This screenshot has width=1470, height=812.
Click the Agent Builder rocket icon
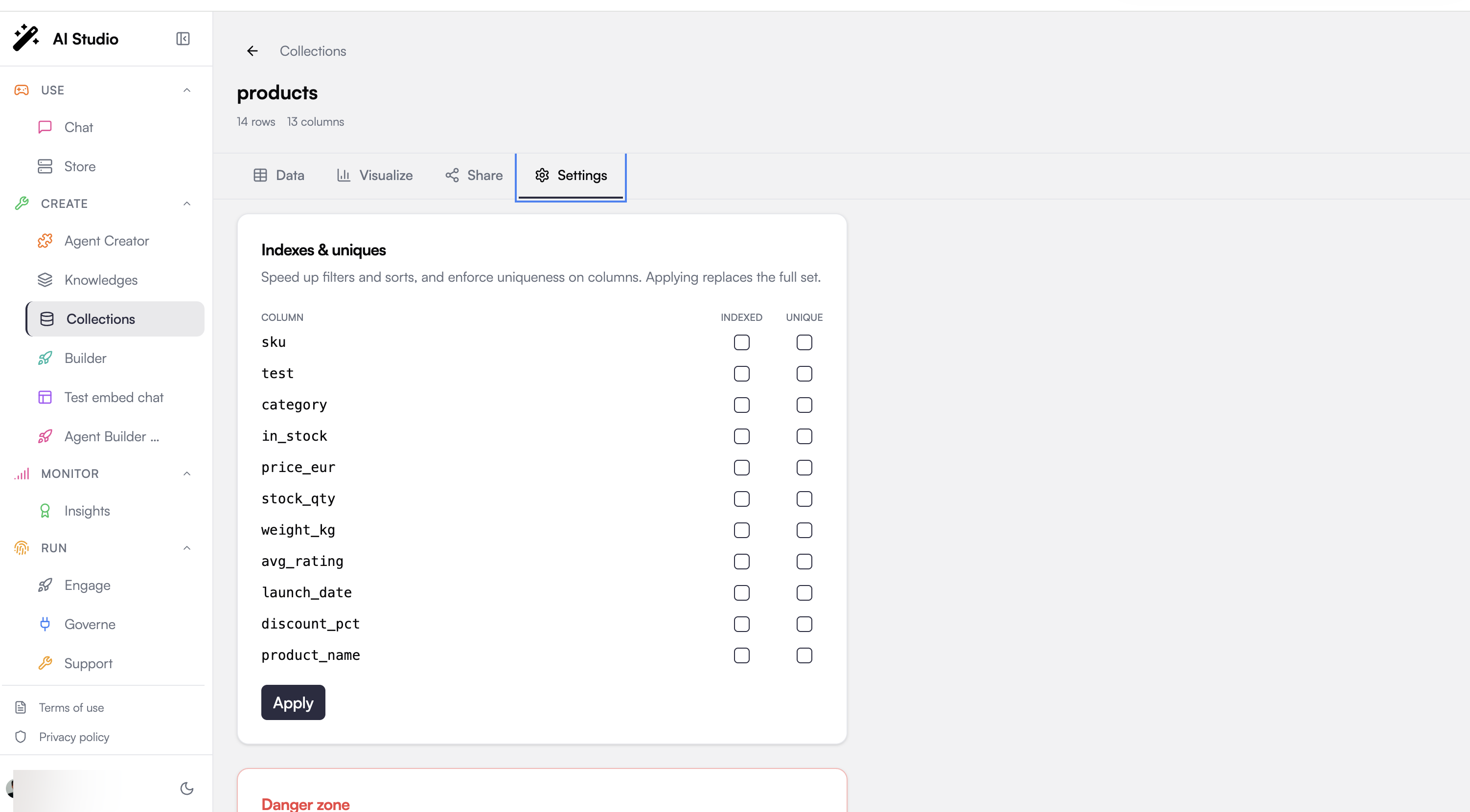[x=45, y=436]
